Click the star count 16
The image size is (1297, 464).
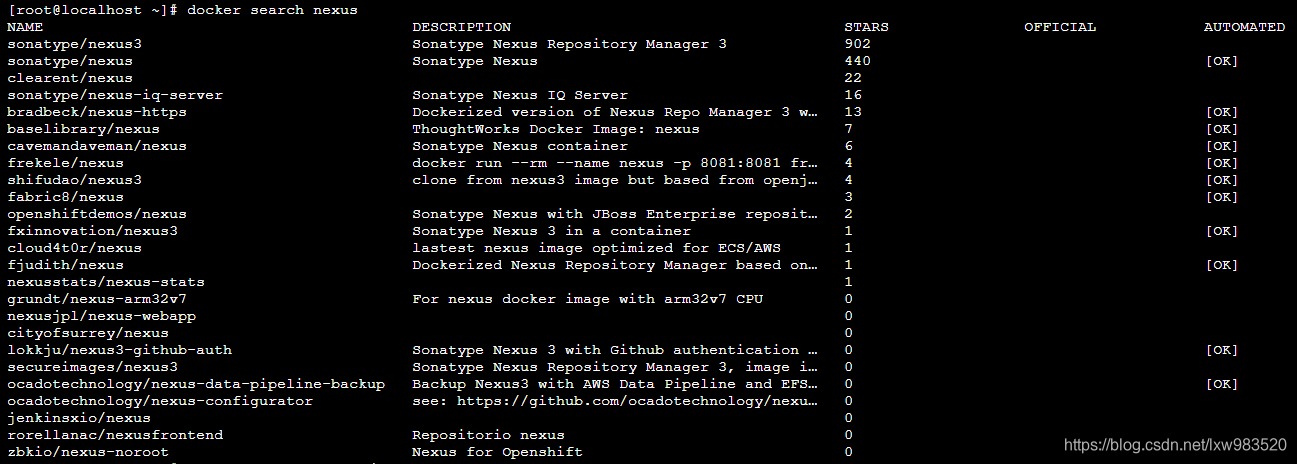click(853, 95)
